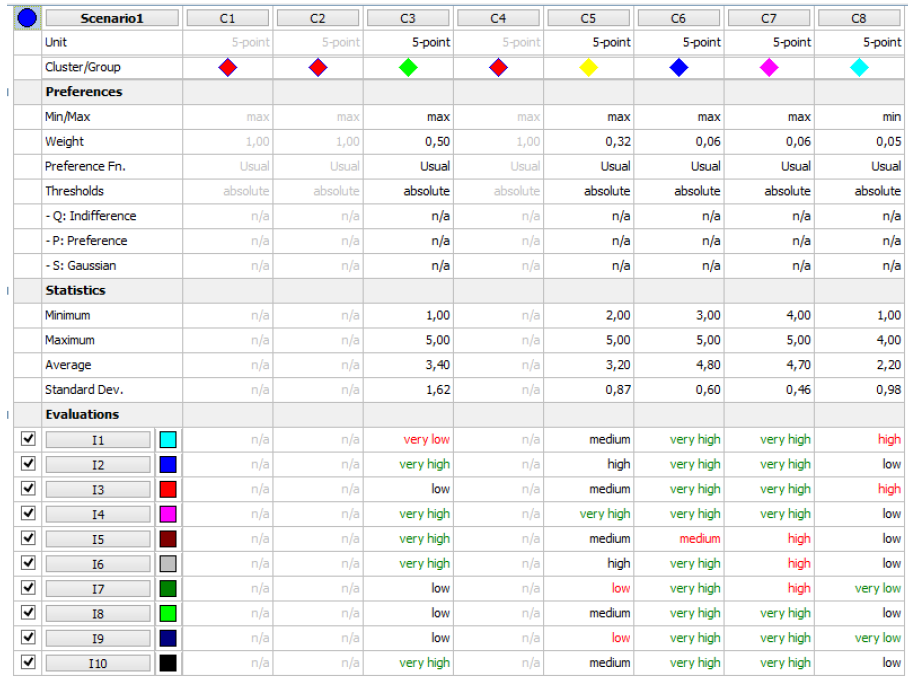Select C8 Min/Max cell showing min
The width and height of the screenshot is (908, 679).
(x=861, y=117)
